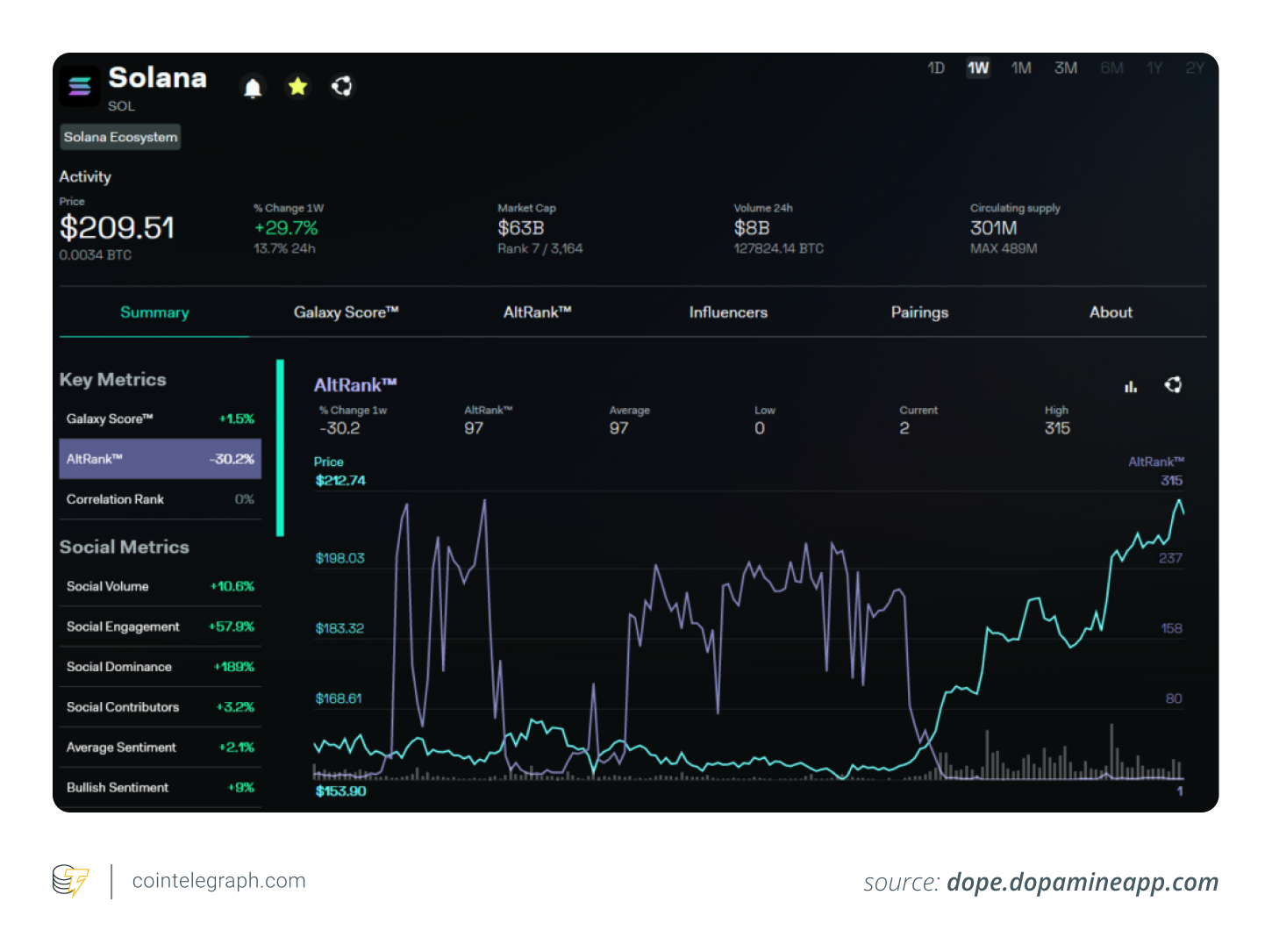
Task: Switch to the Pairings tab
Action: coord(919,312)
